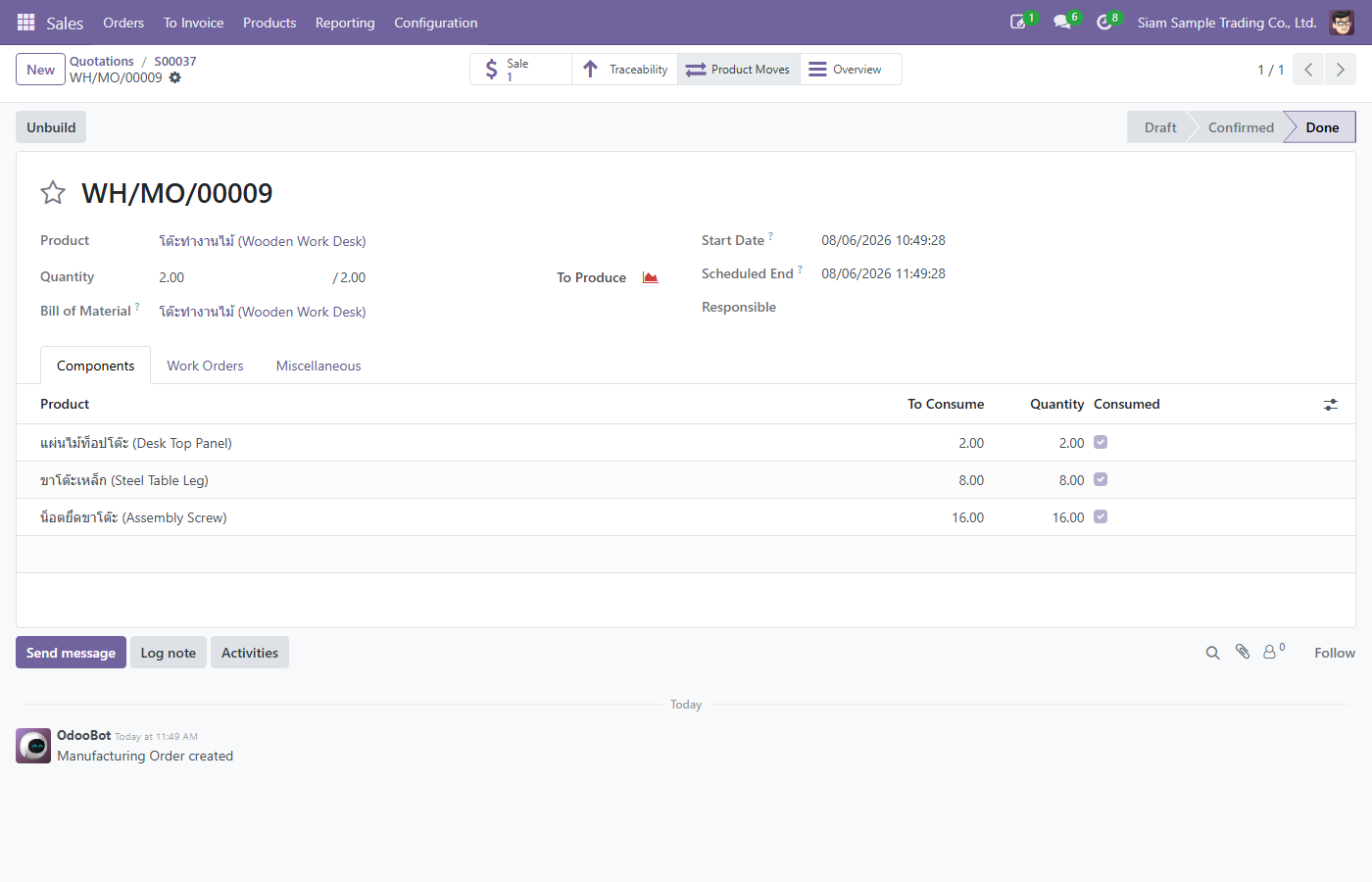Open the clock activity icon with badge 8
The width and height of the screenshot is (1372, 882).
pos(1104,23)
